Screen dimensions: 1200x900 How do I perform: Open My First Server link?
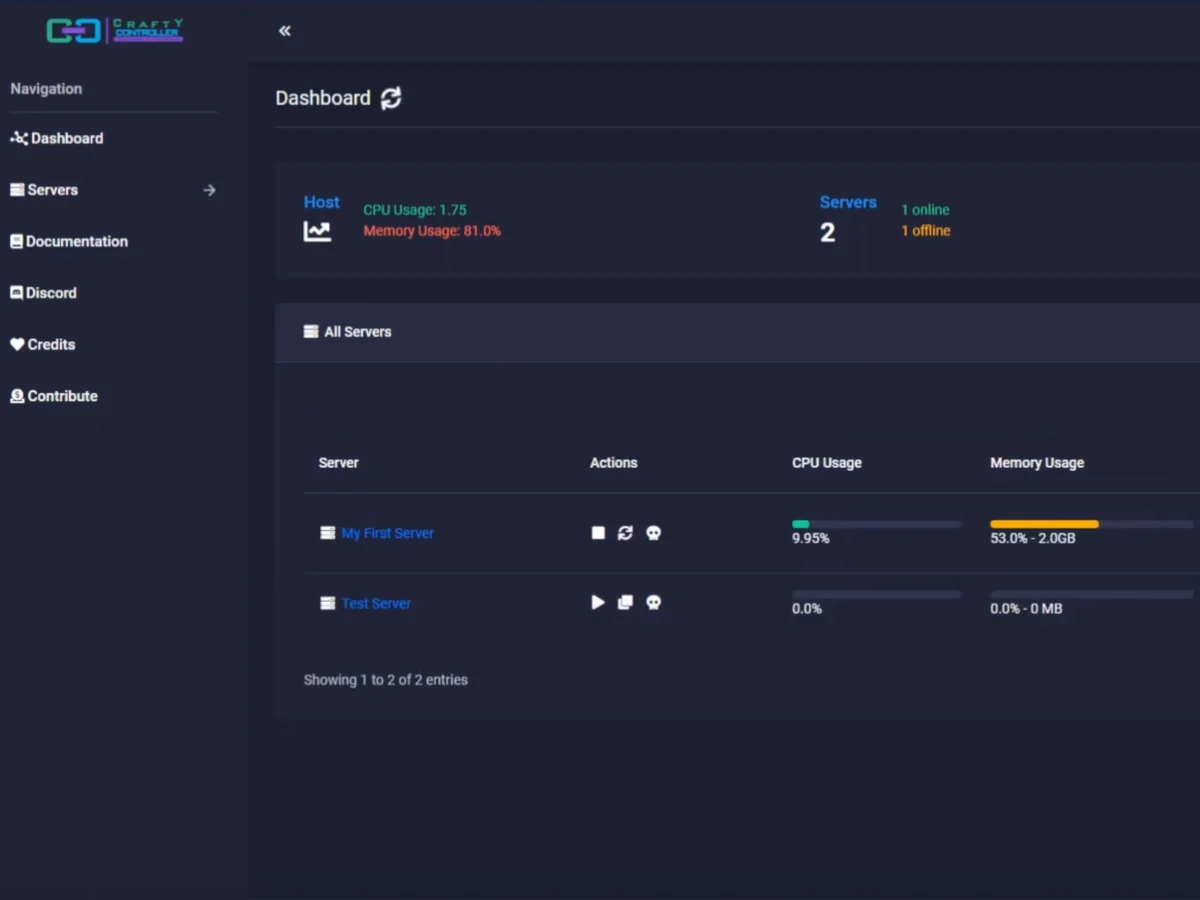pyautogui.click(x=388, y=533)
